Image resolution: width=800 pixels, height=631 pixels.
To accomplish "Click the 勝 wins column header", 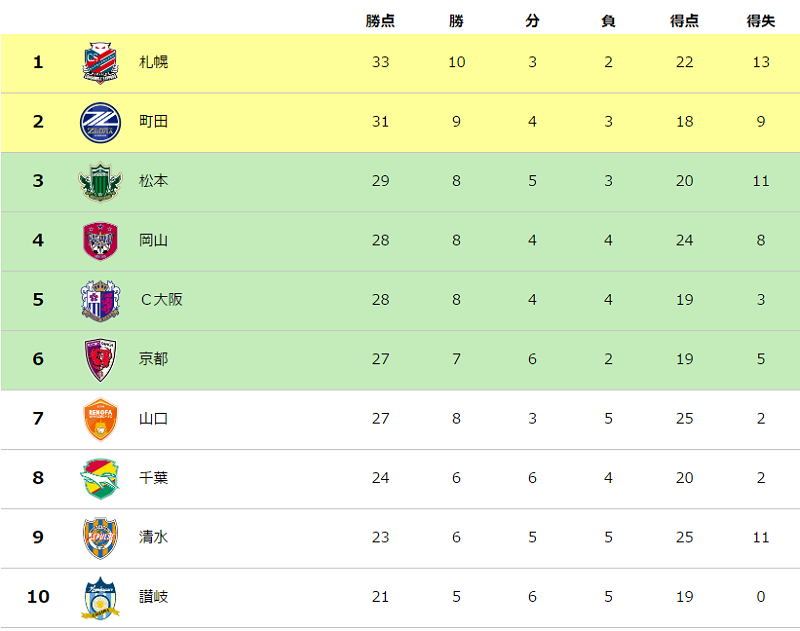I will [x=456, y=21].
